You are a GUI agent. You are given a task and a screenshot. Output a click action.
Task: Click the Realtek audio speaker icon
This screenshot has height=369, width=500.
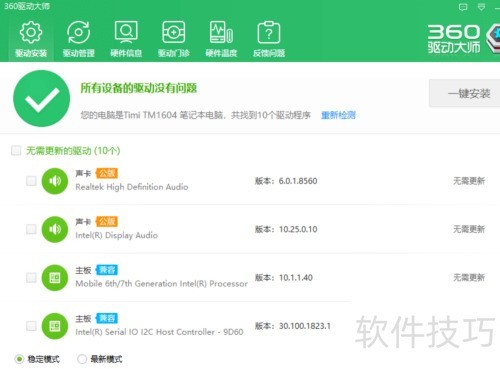55,181
